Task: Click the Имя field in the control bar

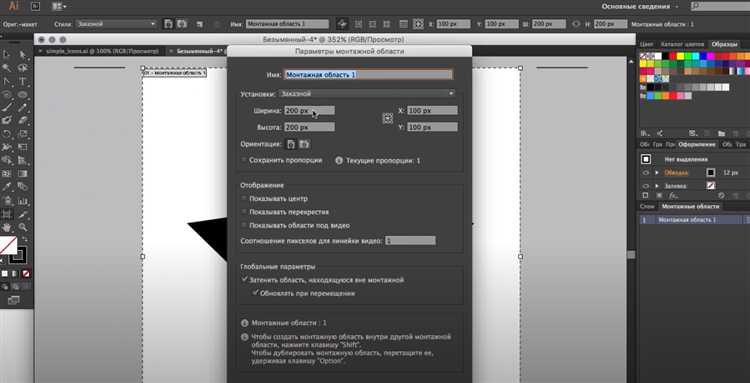Action: (x=287, y=24)
